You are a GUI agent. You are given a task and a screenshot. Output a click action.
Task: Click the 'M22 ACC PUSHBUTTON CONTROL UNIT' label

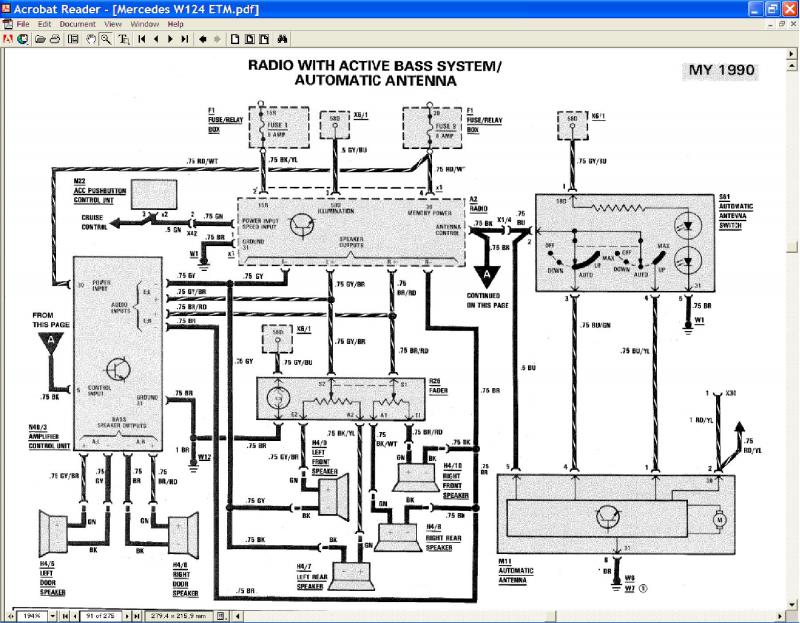click(x=100, y=191)
